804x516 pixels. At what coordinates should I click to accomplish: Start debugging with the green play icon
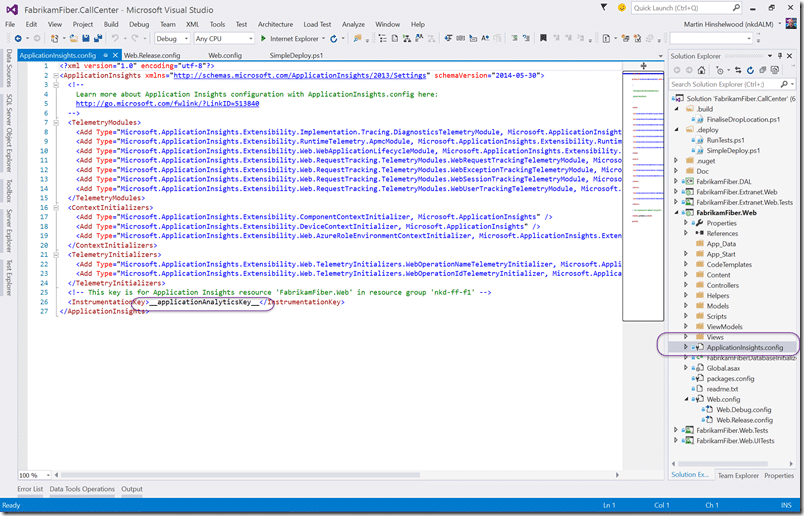(263, 38)
